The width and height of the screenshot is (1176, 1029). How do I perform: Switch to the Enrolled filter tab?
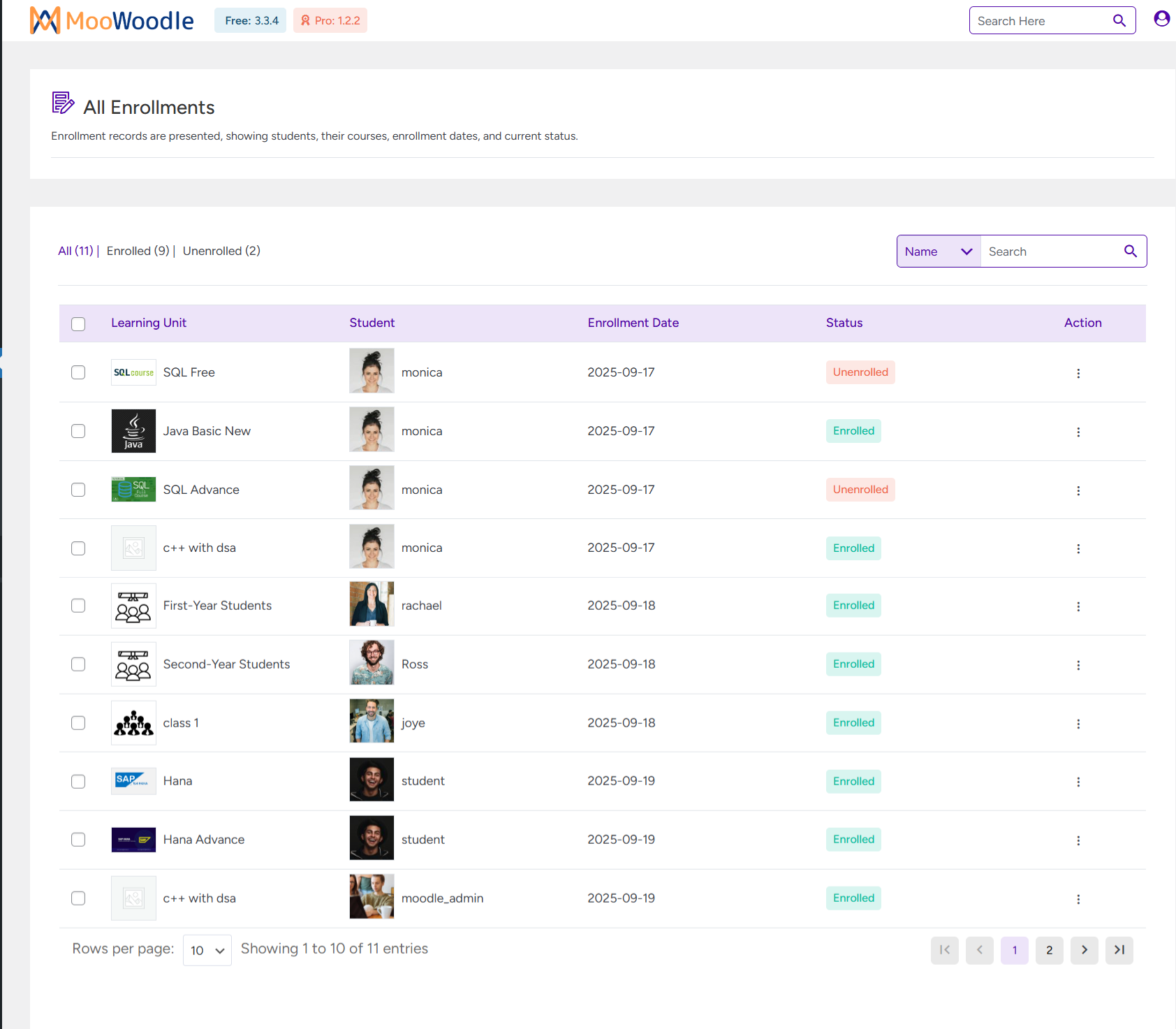coord(137,251)
